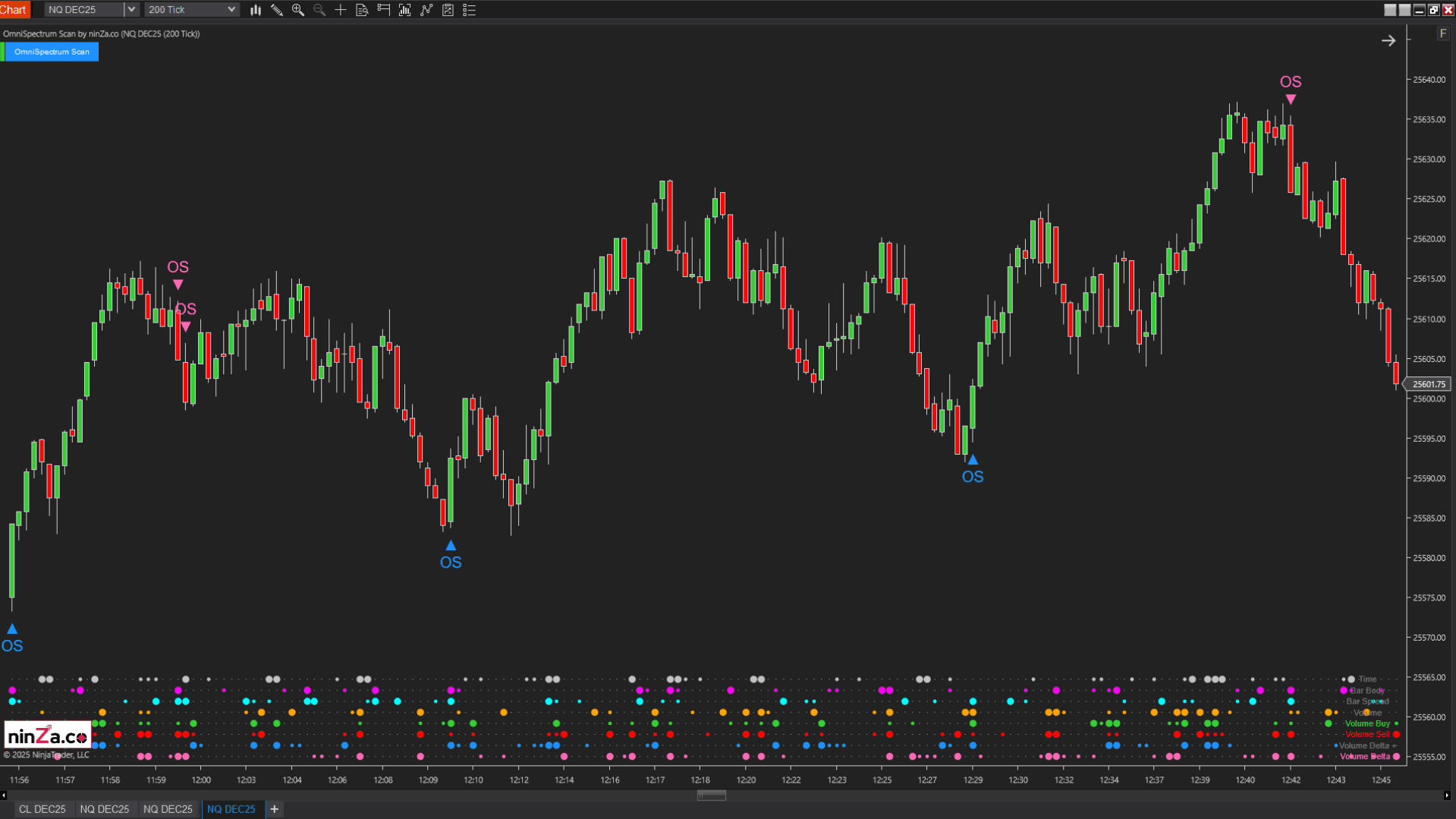Open the indicators line-graph icon

426,10
